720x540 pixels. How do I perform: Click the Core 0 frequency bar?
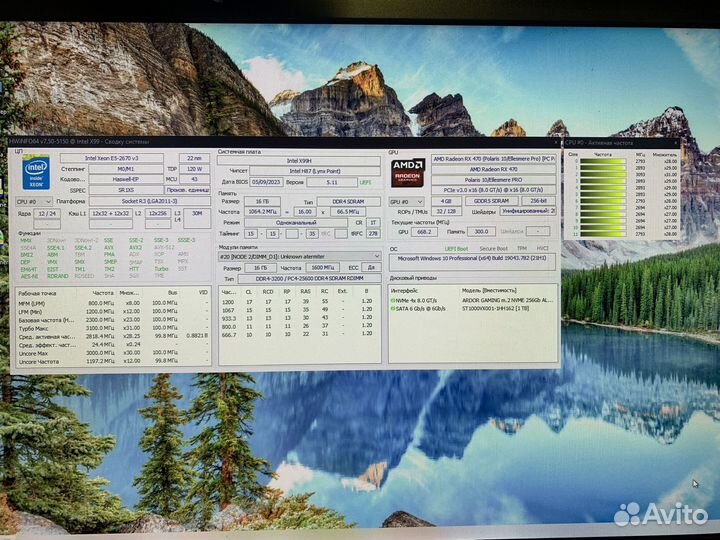pyautogui.click(x=603, y=163)
